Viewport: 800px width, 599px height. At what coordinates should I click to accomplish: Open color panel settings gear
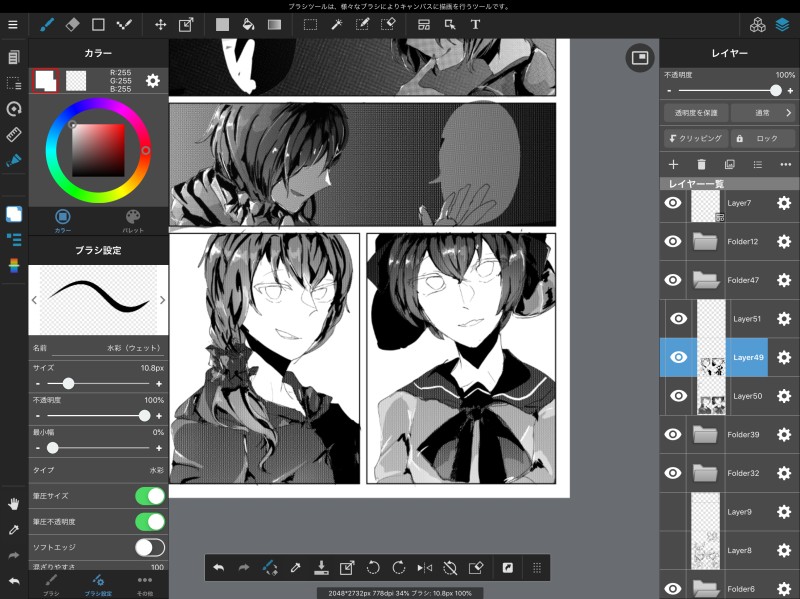(153, 81)
